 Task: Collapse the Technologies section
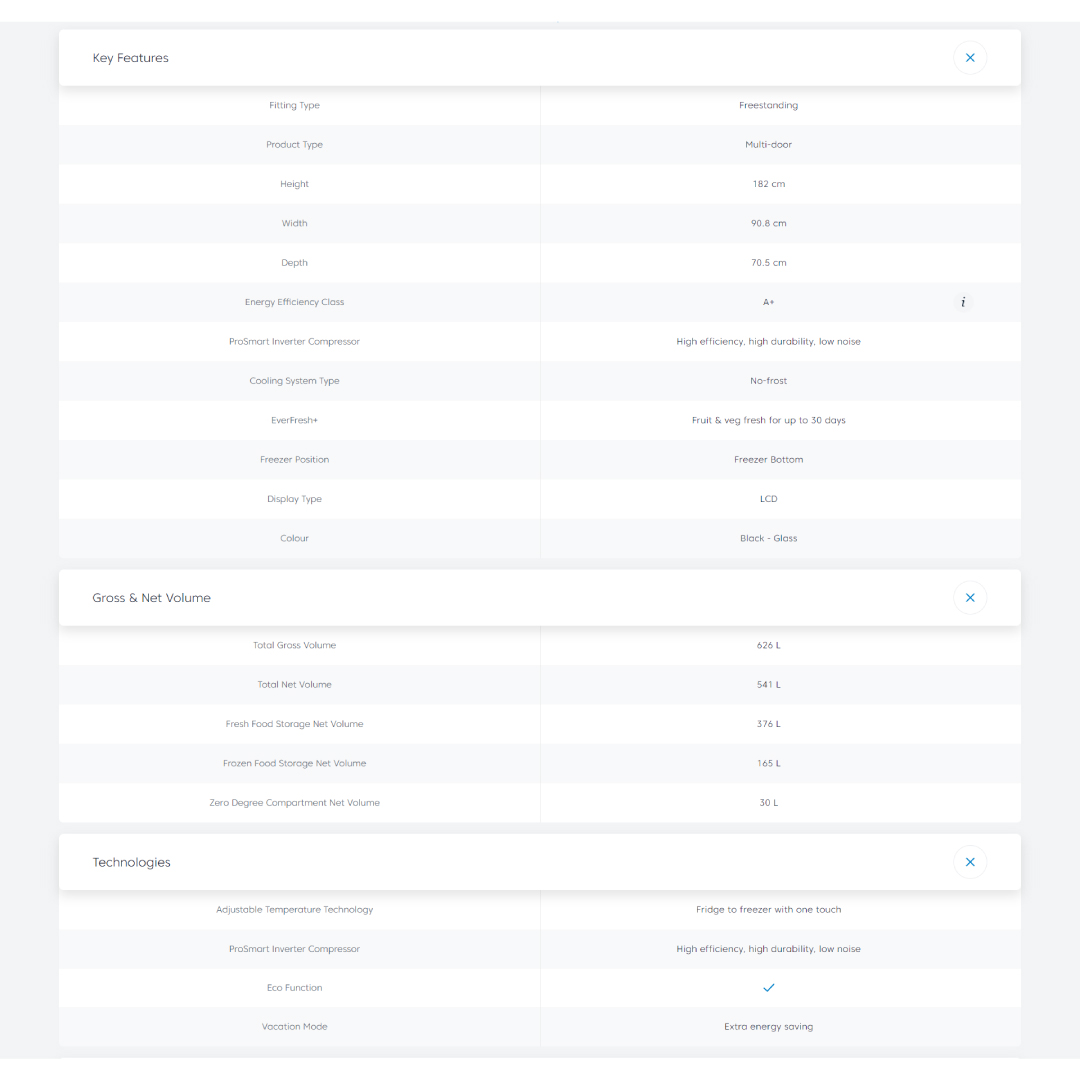click(969, 862)
